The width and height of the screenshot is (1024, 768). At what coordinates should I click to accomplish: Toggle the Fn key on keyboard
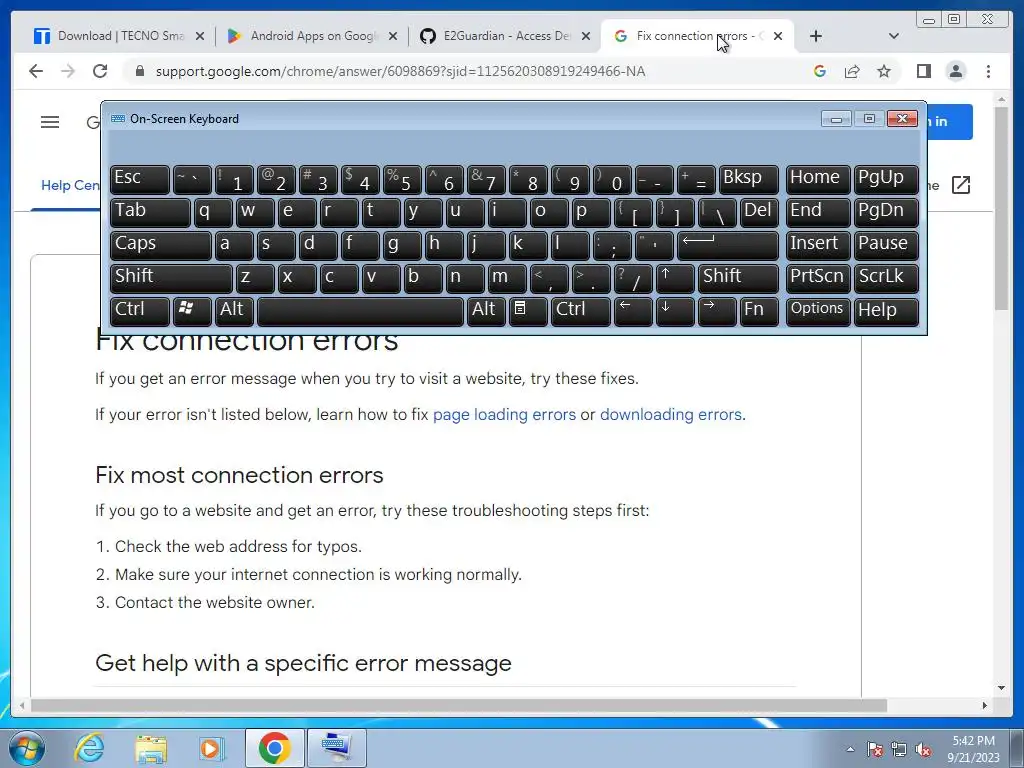(x=759, y=312)
